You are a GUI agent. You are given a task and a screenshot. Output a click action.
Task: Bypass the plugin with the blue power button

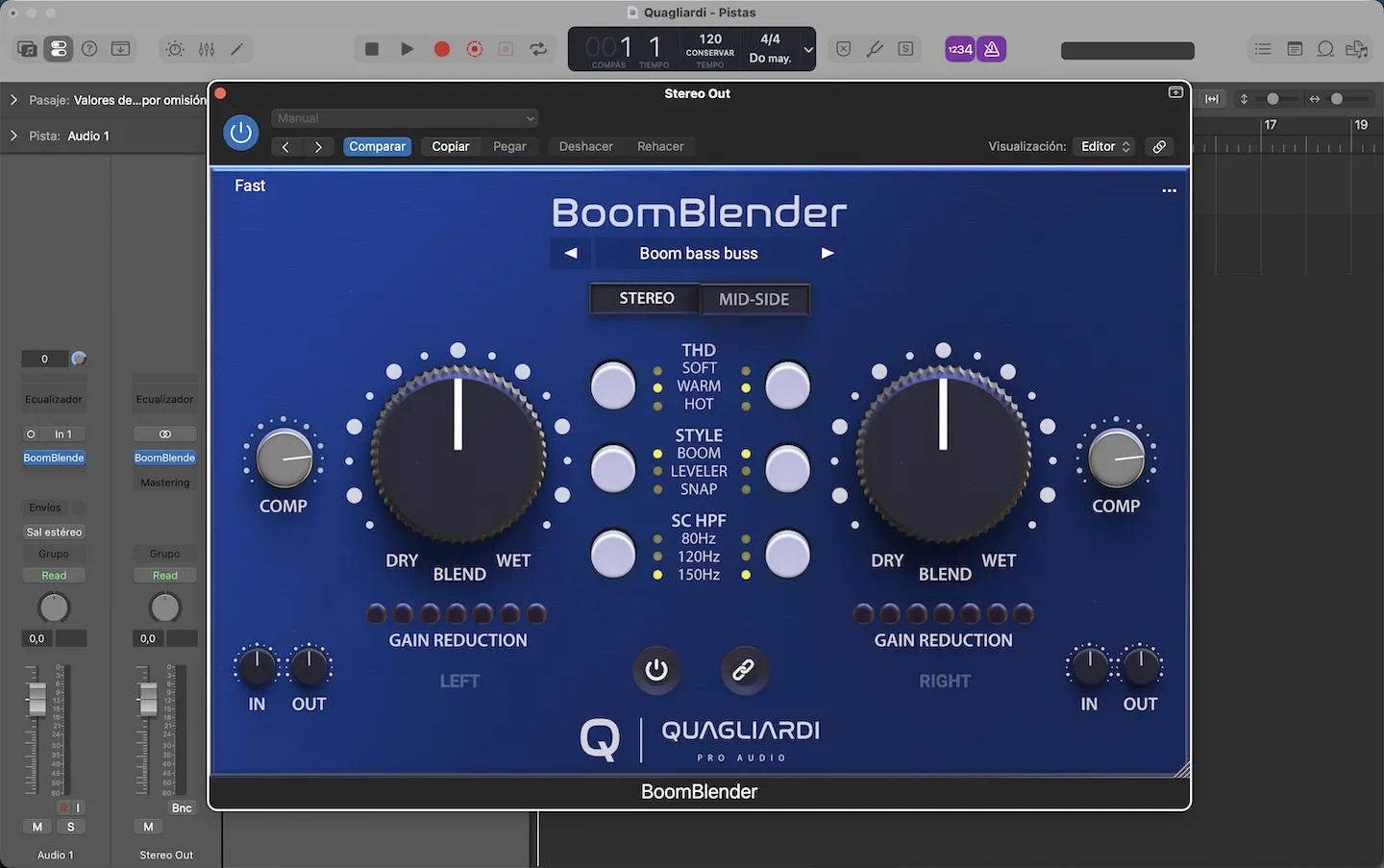pyautogui.click(x=241, y=133)
